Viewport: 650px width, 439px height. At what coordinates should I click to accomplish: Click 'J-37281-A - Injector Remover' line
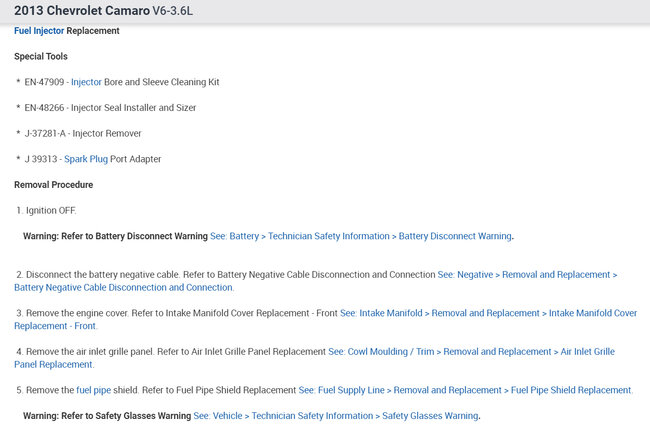tap(83, 133)
